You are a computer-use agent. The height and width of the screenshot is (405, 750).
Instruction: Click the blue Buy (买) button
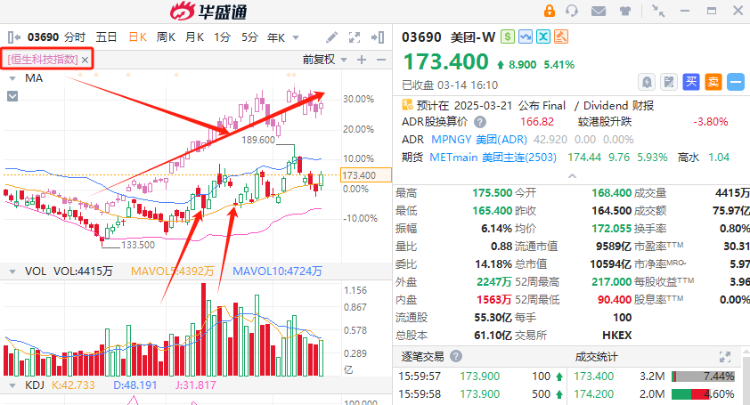click(691, 82)
